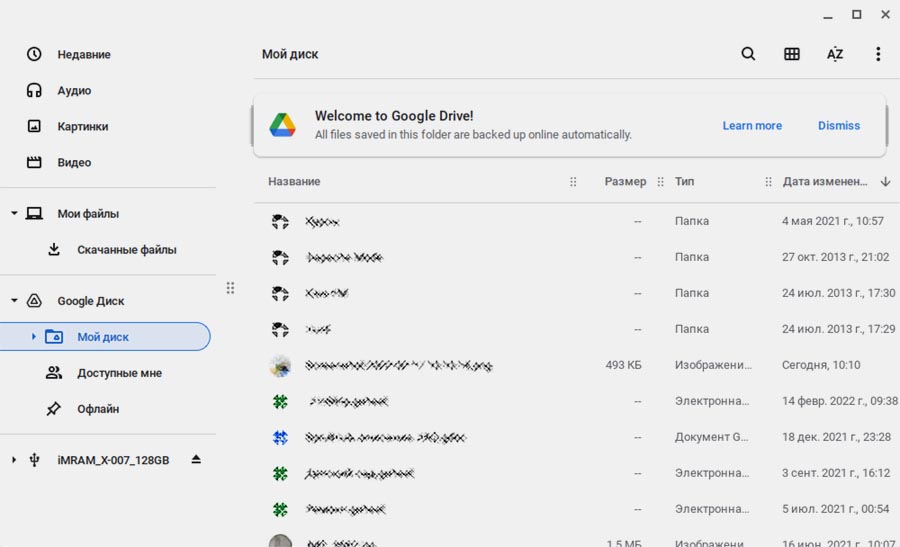Select the Google Диск label
Viewport: 900px width, 547px height.
[91, 301]
